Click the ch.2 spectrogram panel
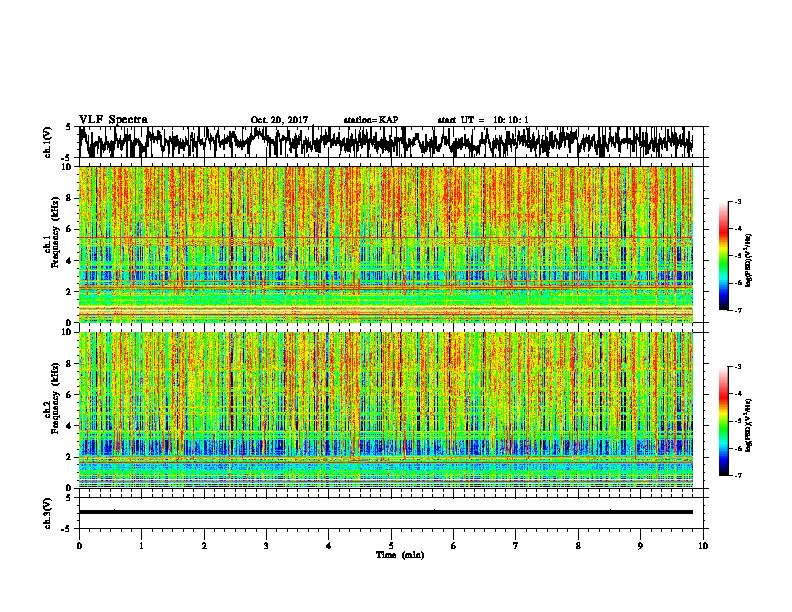Viewport: 792px width, 612px height. tap(386, 410)
